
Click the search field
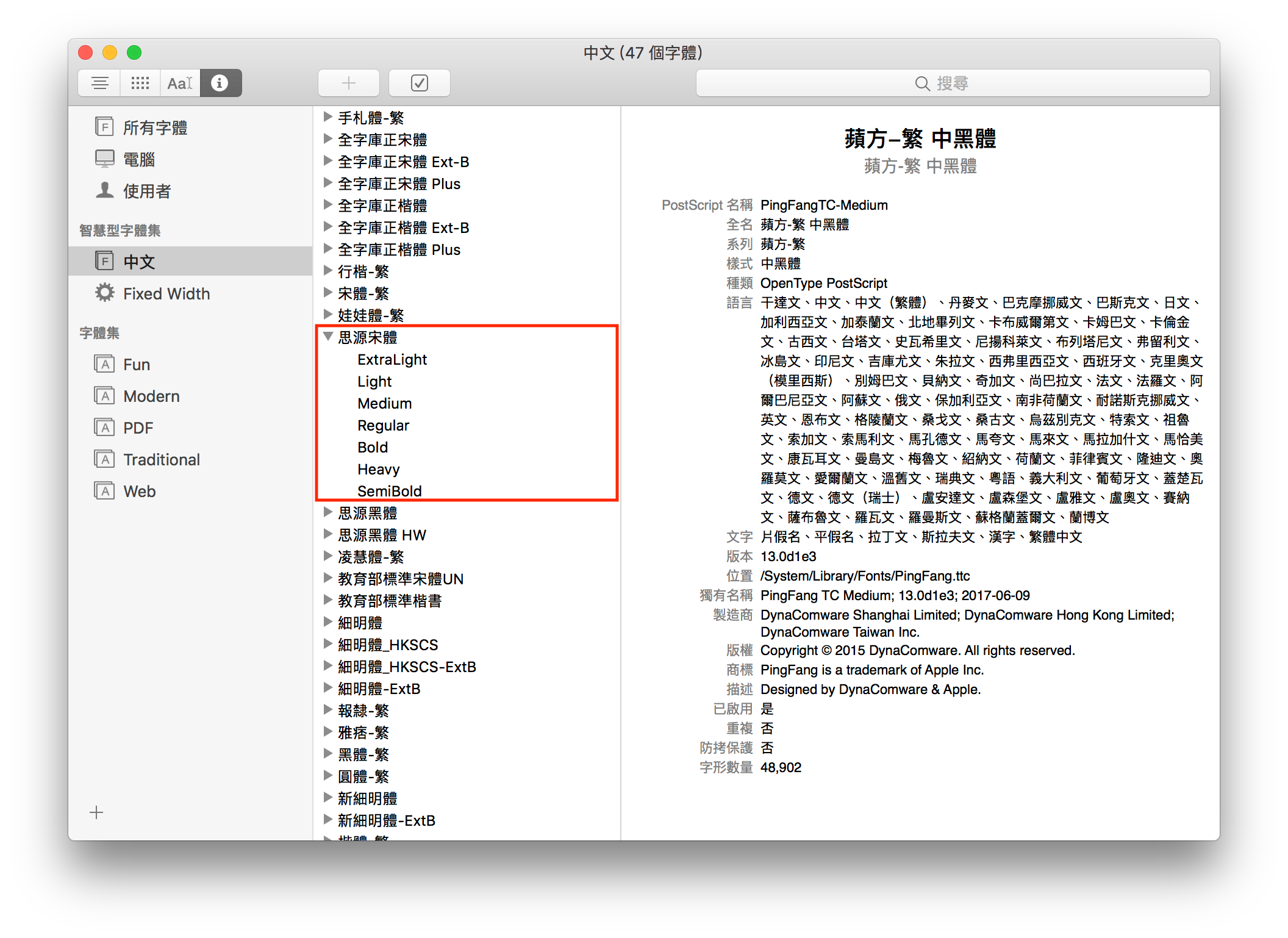953,83
